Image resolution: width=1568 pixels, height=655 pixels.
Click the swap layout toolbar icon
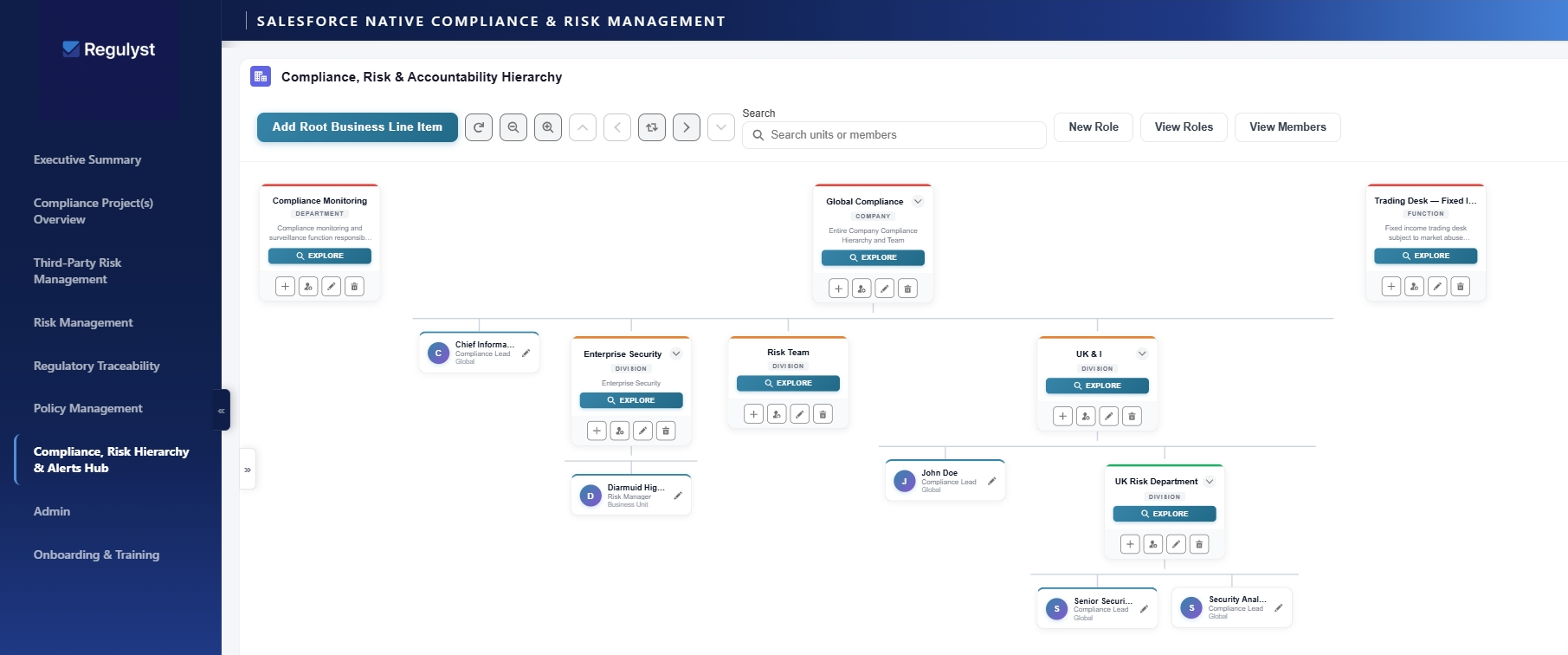tap(652, 127)
